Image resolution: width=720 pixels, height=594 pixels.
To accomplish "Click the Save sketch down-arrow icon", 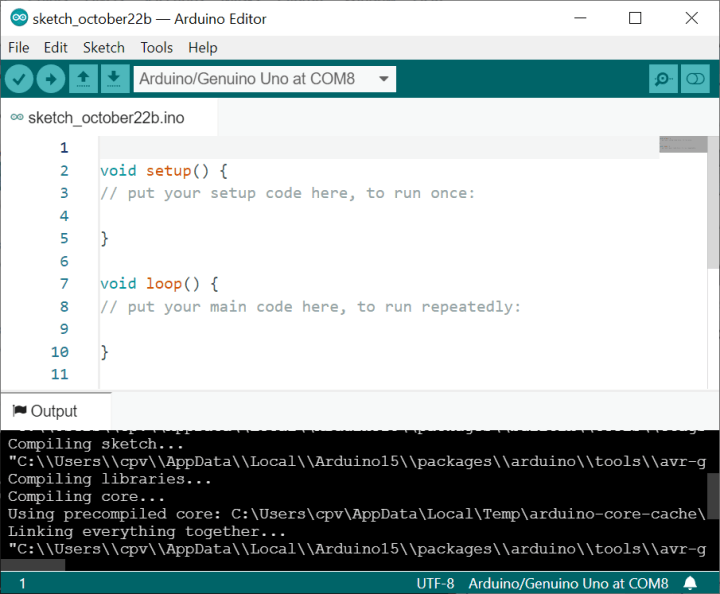I will click(114, 79).
